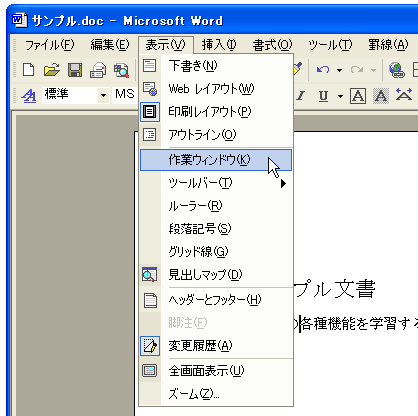Expand the ツールバー submenu arrow
Image resolution: width=418 pixels, height=416 pixels.
(283, 183)
